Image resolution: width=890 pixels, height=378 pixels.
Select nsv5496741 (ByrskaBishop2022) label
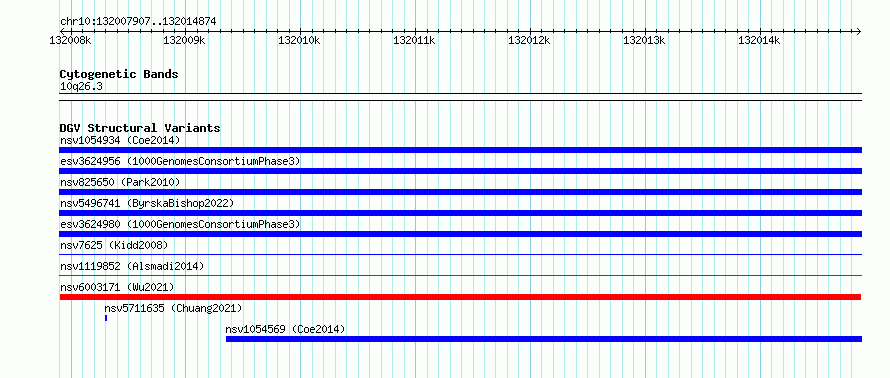[x=147, y=203]
